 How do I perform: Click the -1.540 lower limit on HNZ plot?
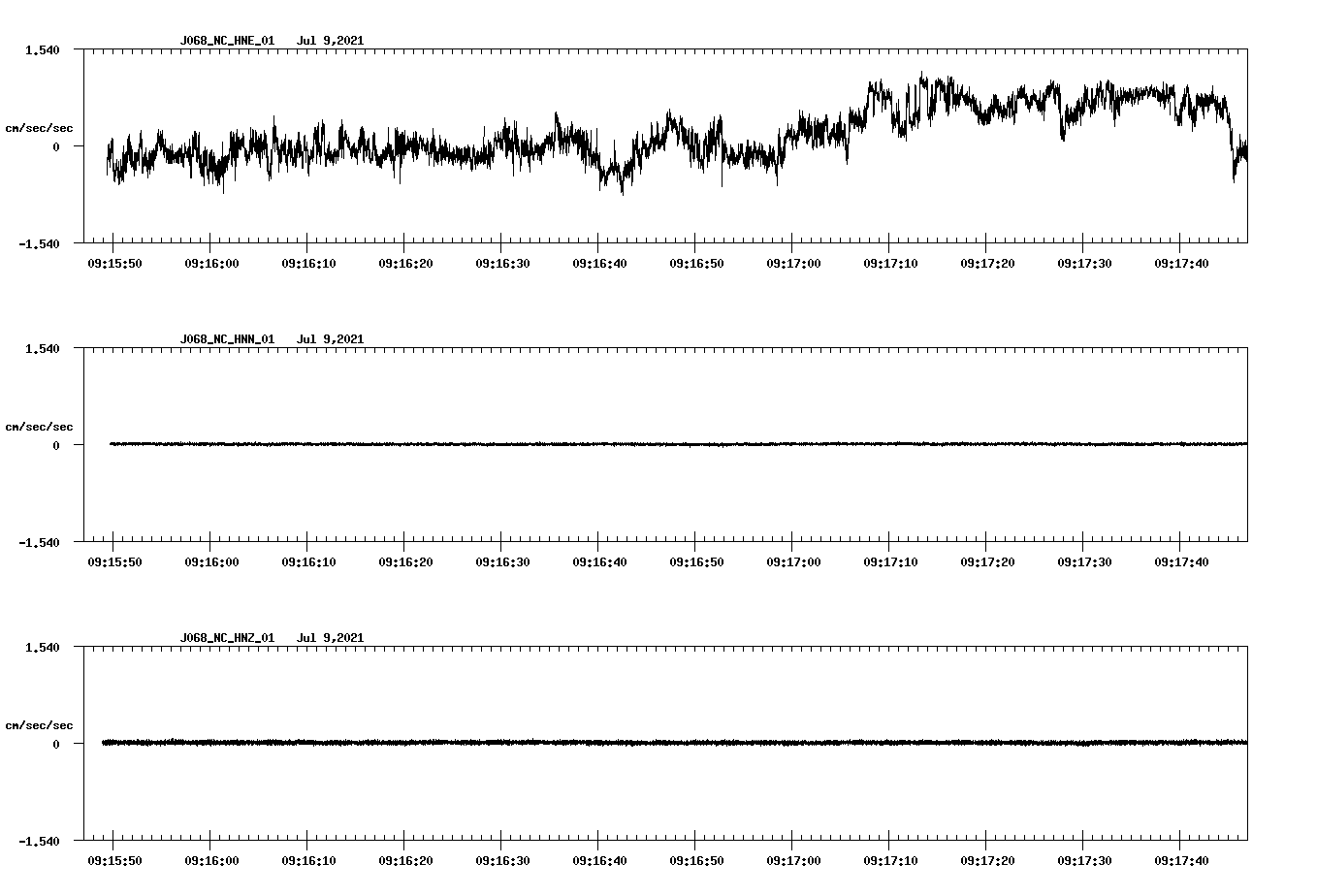click(39, 841)
